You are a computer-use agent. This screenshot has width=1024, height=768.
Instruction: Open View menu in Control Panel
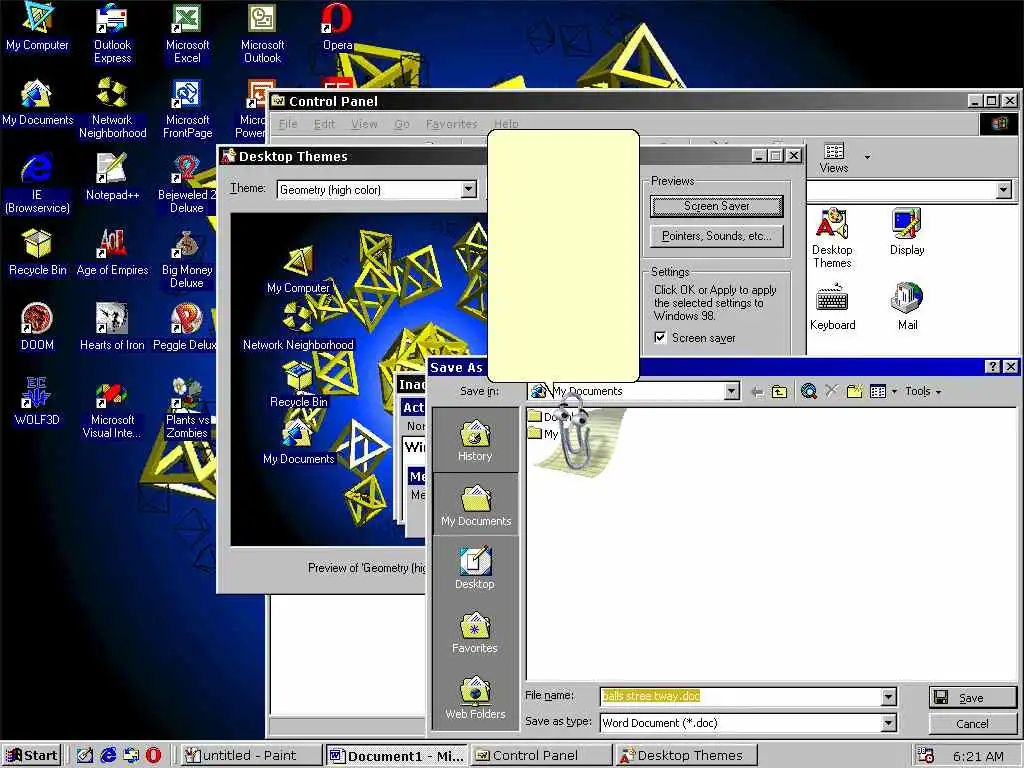pos(364,123)
